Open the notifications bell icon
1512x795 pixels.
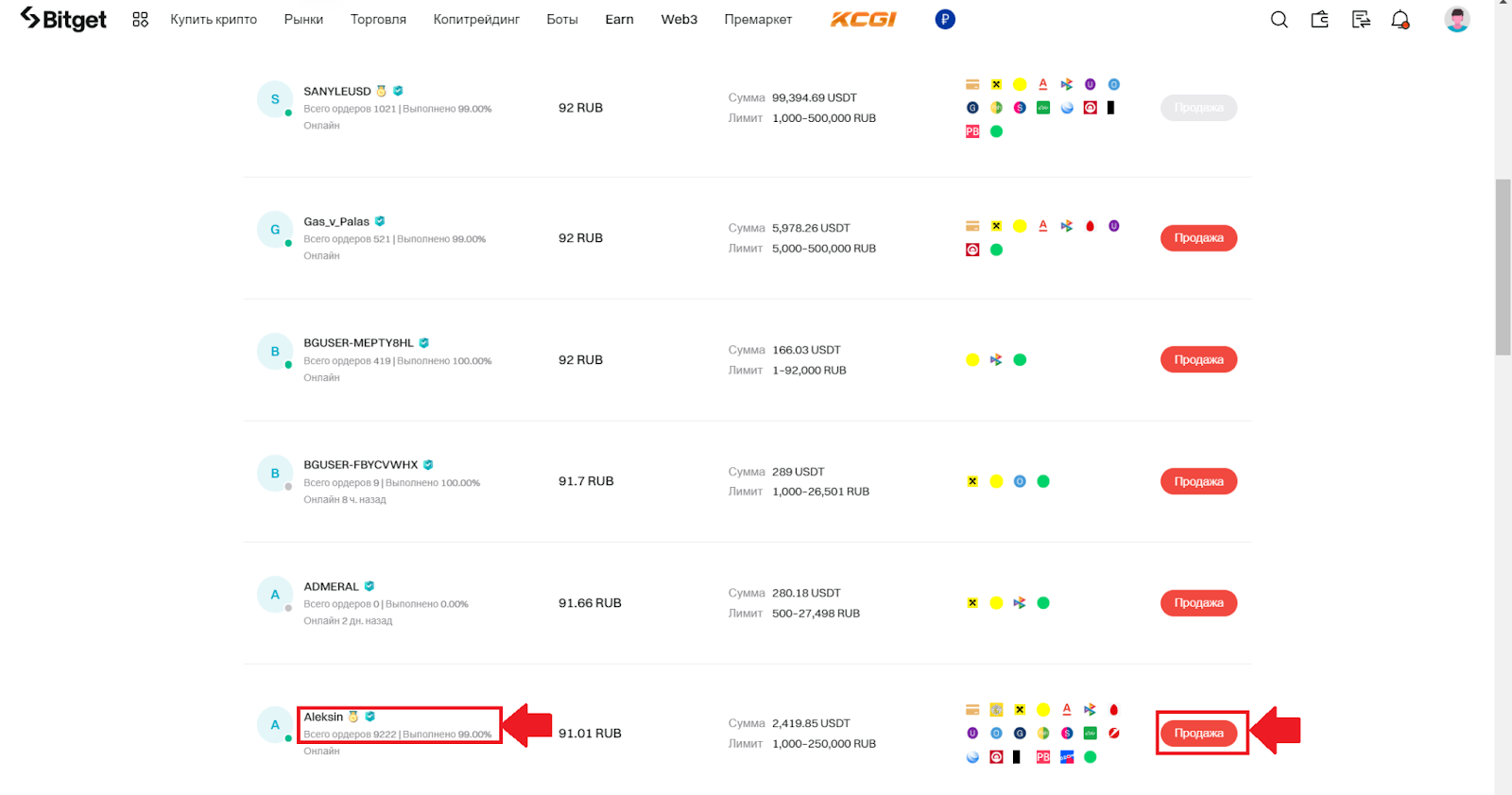click(1400, 19)
